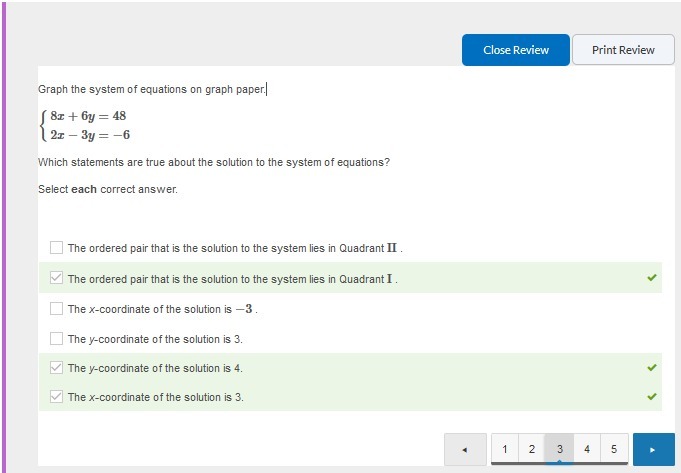Click green checkmark beside x-coordinate is 3
Screen dimensions: 681x473
click(651, 397)
